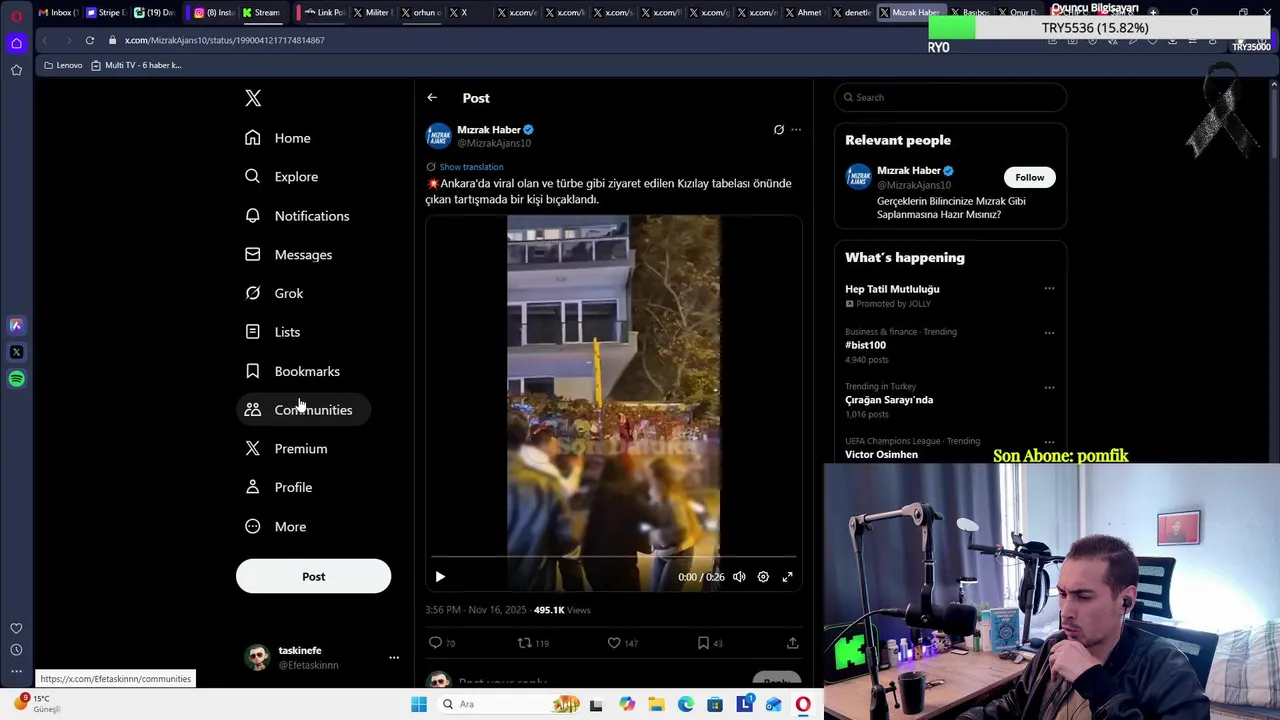Open the Opera sidebar heart bookmarks icon
This screenshot has width=1280, height=720.
[16, 628]
